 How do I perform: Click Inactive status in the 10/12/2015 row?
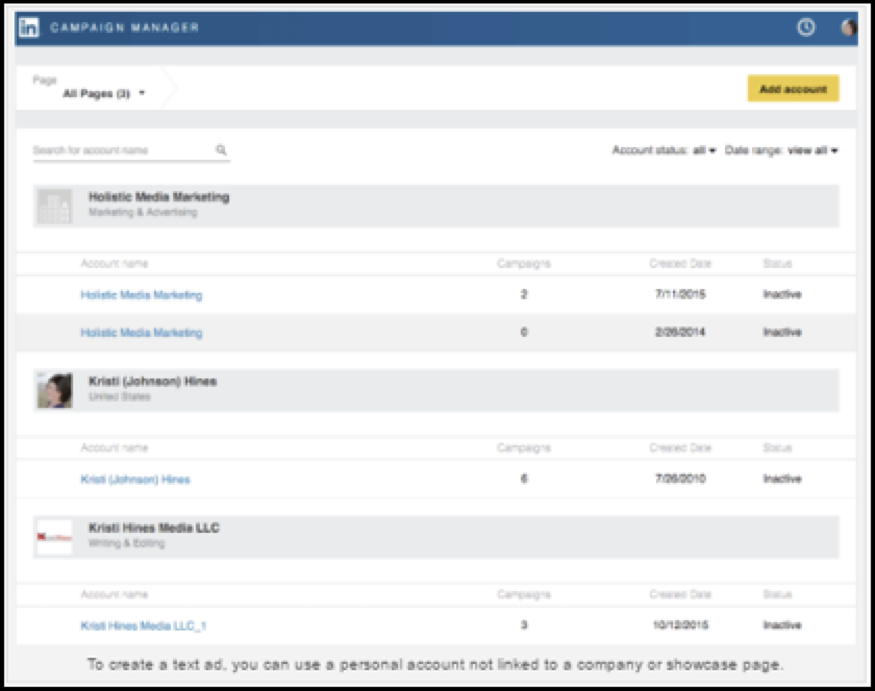[x=782, y=625]
